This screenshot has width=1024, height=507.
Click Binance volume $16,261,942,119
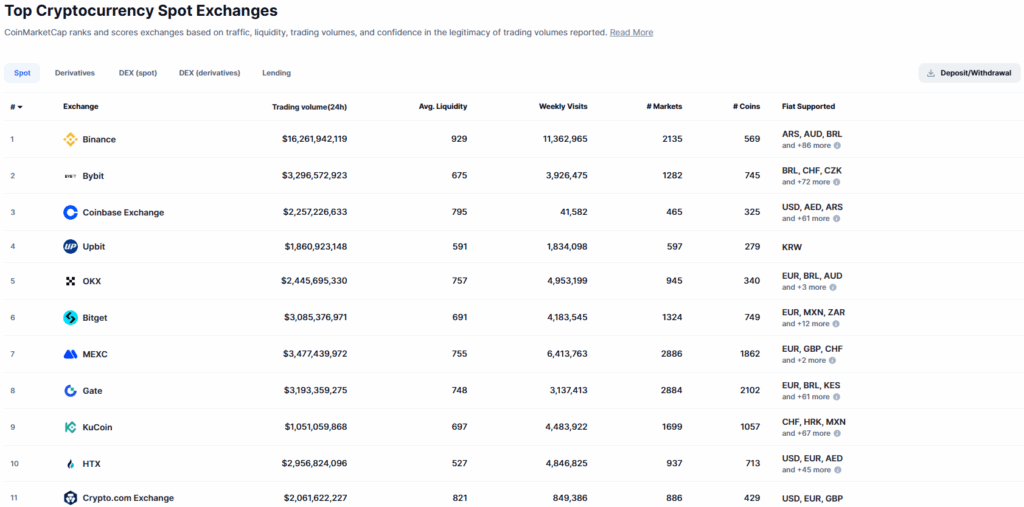[x=315, y=139]
